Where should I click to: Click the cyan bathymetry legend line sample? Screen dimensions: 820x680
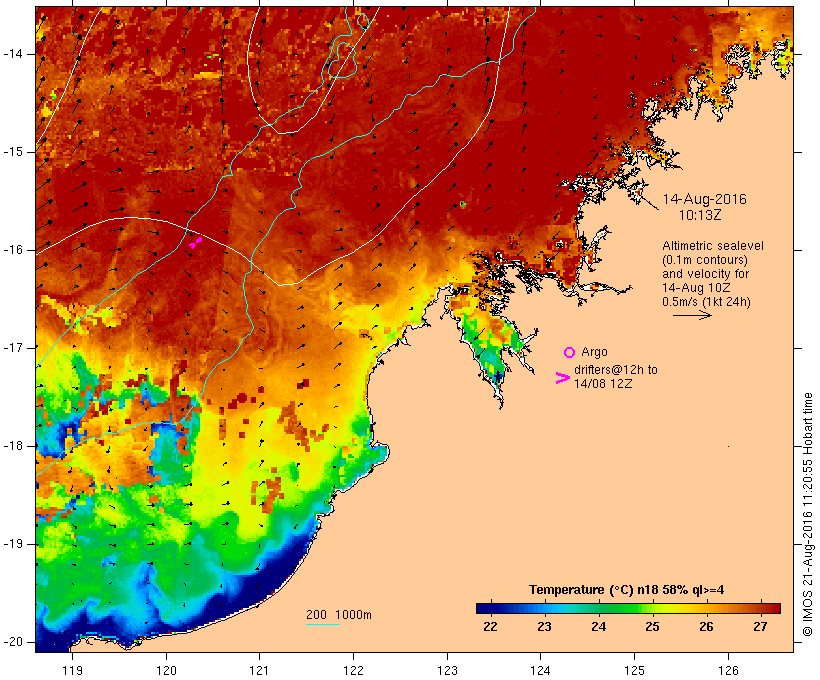click(323, 624)
